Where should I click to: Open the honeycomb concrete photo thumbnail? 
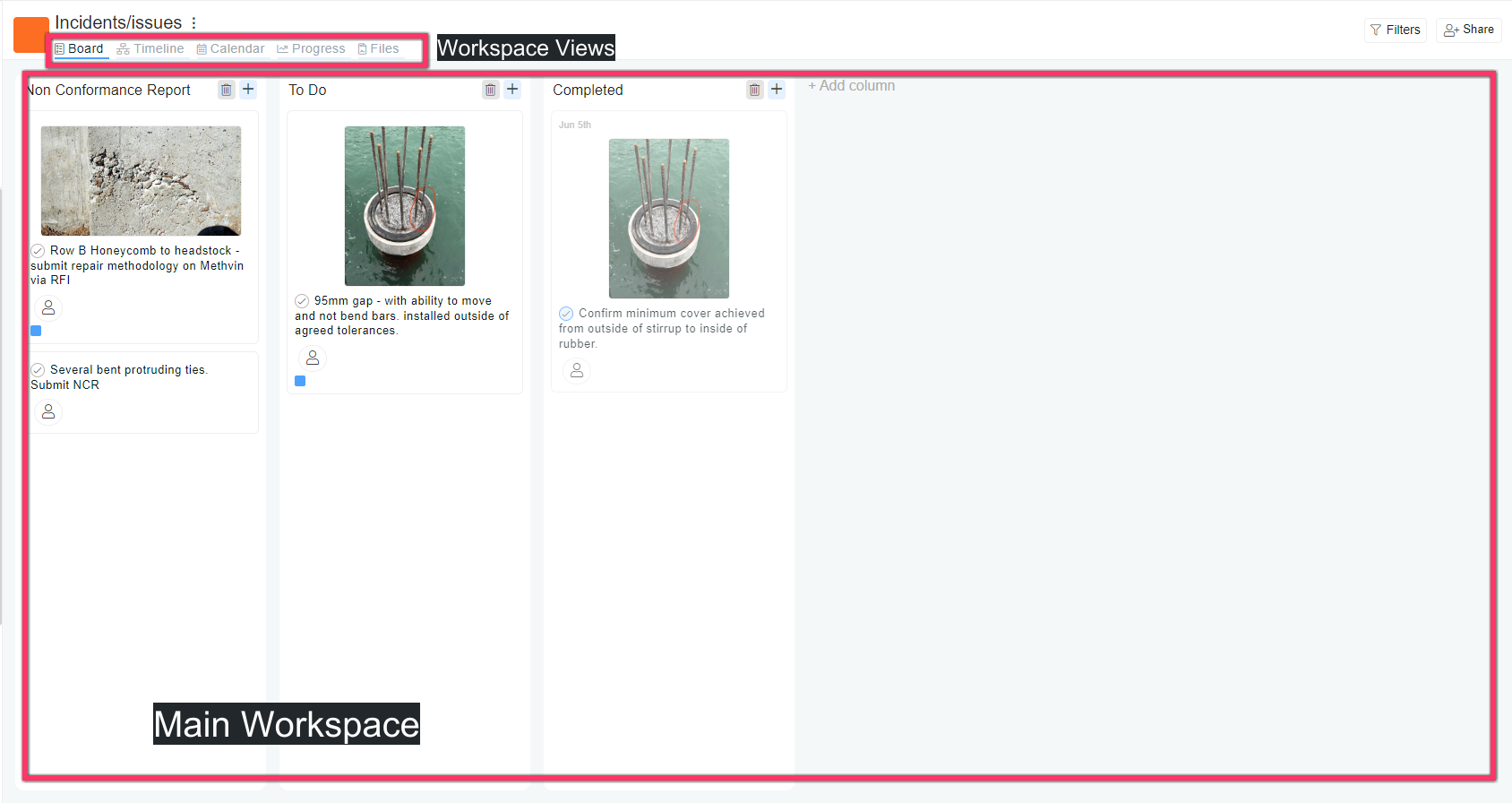pos(141,180)
